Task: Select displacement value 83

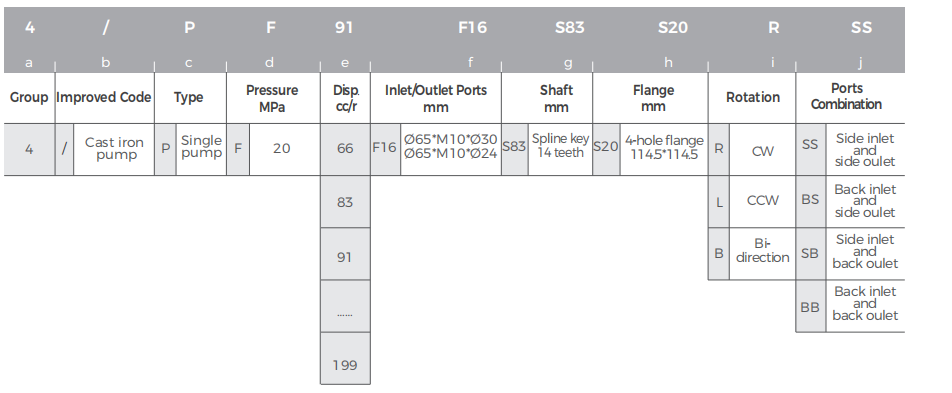Action: pyautogui.click(x=345, y=202)
